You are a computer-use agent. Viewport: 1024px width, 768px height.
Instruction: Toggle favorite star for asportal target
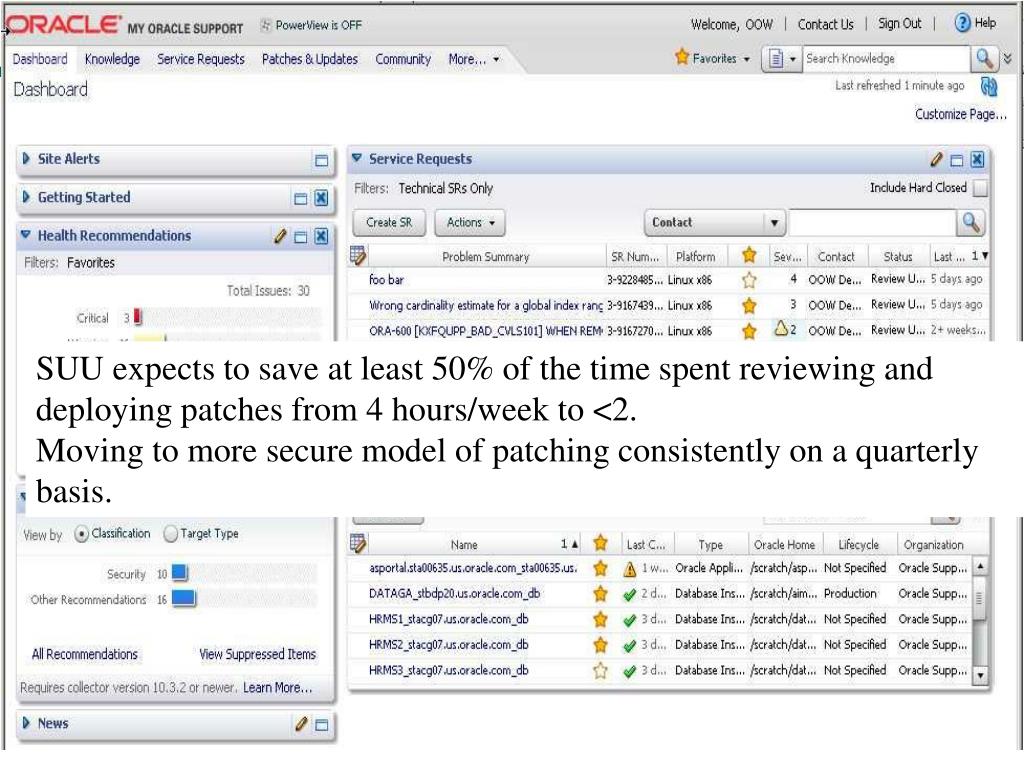tap(600, 568)
